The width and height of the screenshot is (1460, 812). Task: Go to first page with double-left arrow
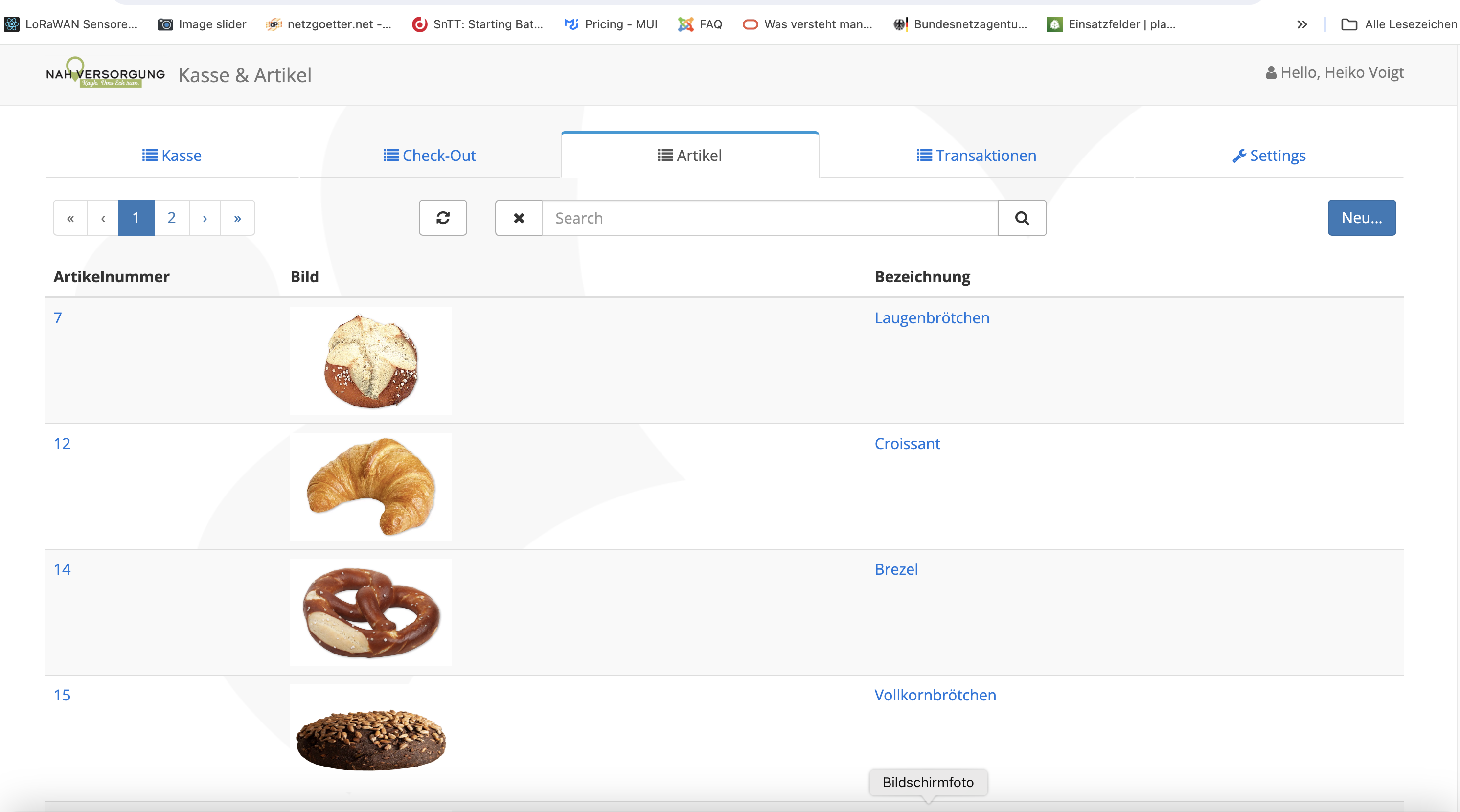coord(70,218)
